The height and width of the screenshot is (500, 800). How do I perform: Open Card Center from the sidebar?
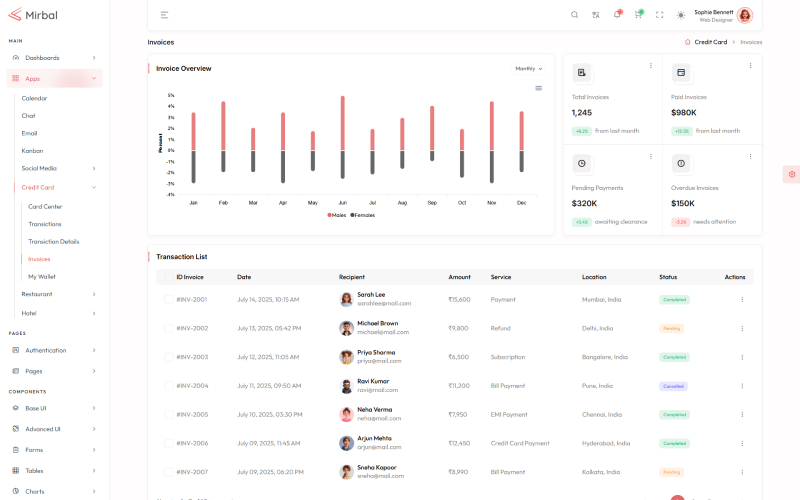coord(45,206)
